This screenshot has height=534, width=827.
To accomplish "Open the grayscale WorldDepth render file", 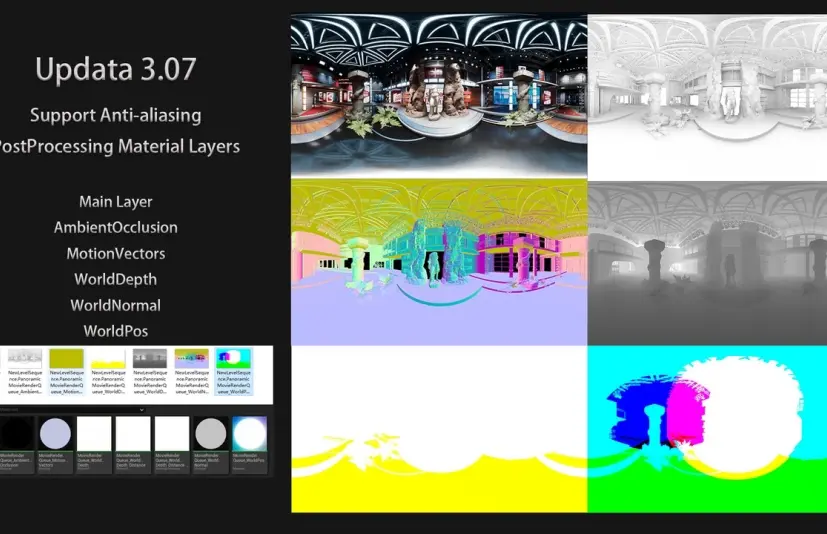I will (x=150, y=360).
